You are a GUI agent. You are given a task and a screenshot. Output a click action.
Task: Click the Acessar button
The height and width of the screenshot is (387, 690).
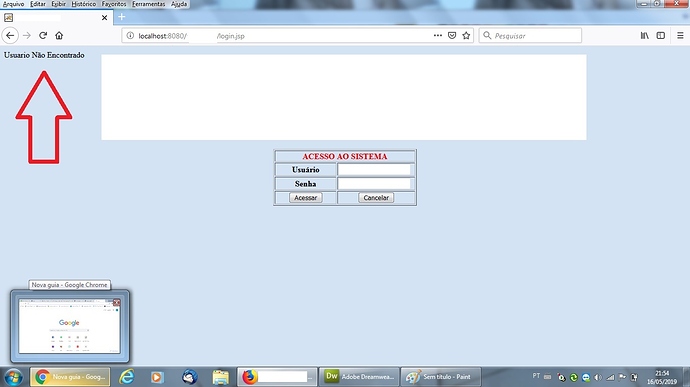click(x=306, y=198)
